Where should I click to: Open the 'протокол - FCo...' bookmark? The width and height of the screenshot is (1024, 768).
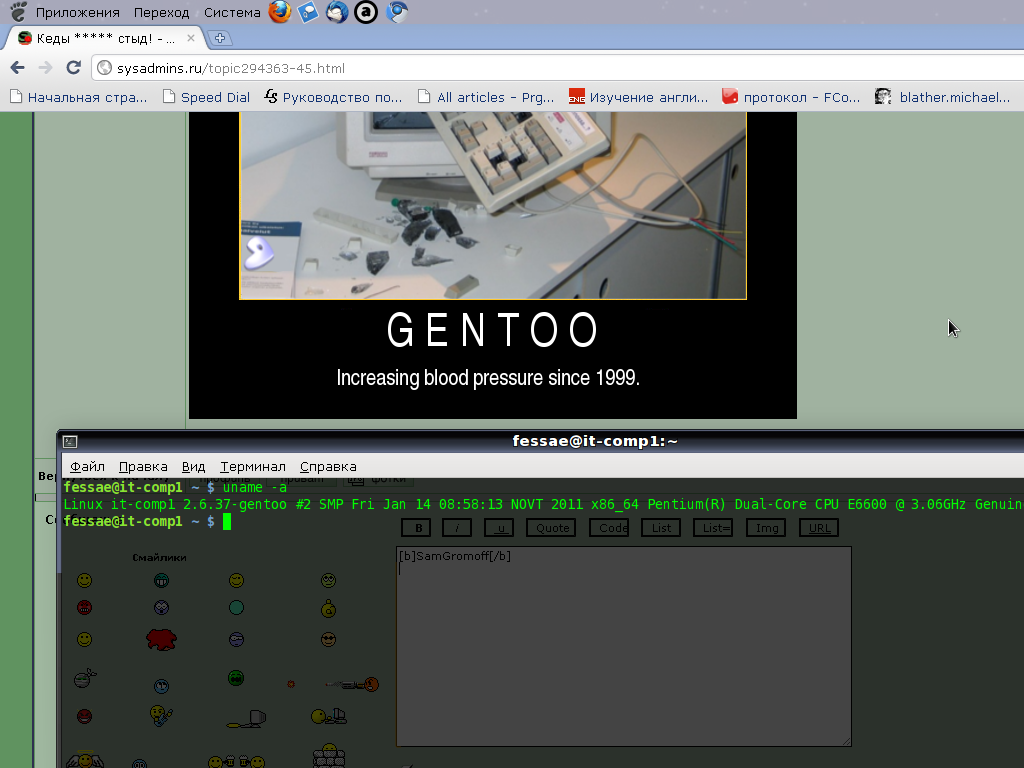coord(791,97)
